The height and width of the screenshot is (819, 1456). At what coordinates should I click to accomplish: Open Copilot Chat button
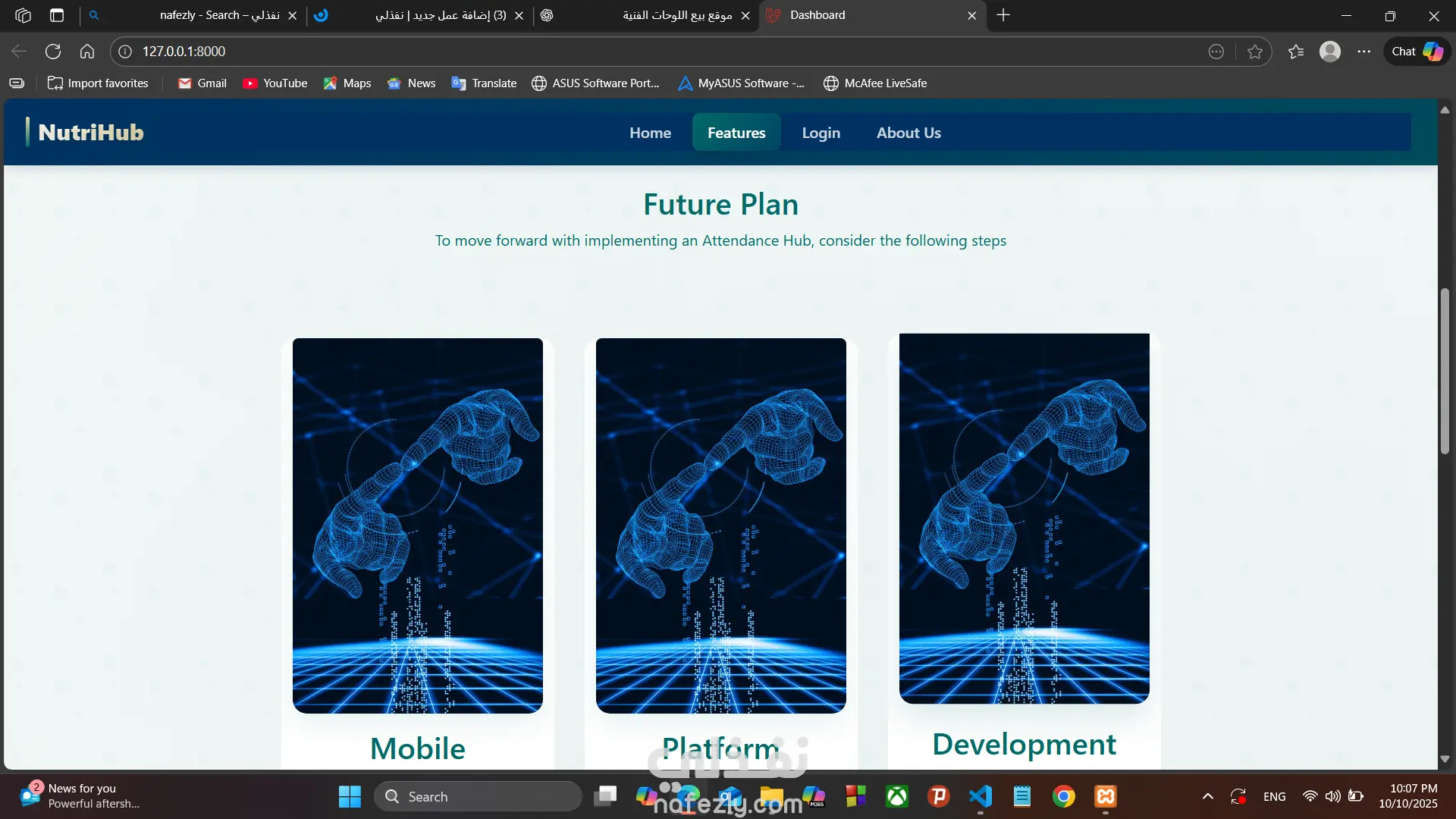1417,52
